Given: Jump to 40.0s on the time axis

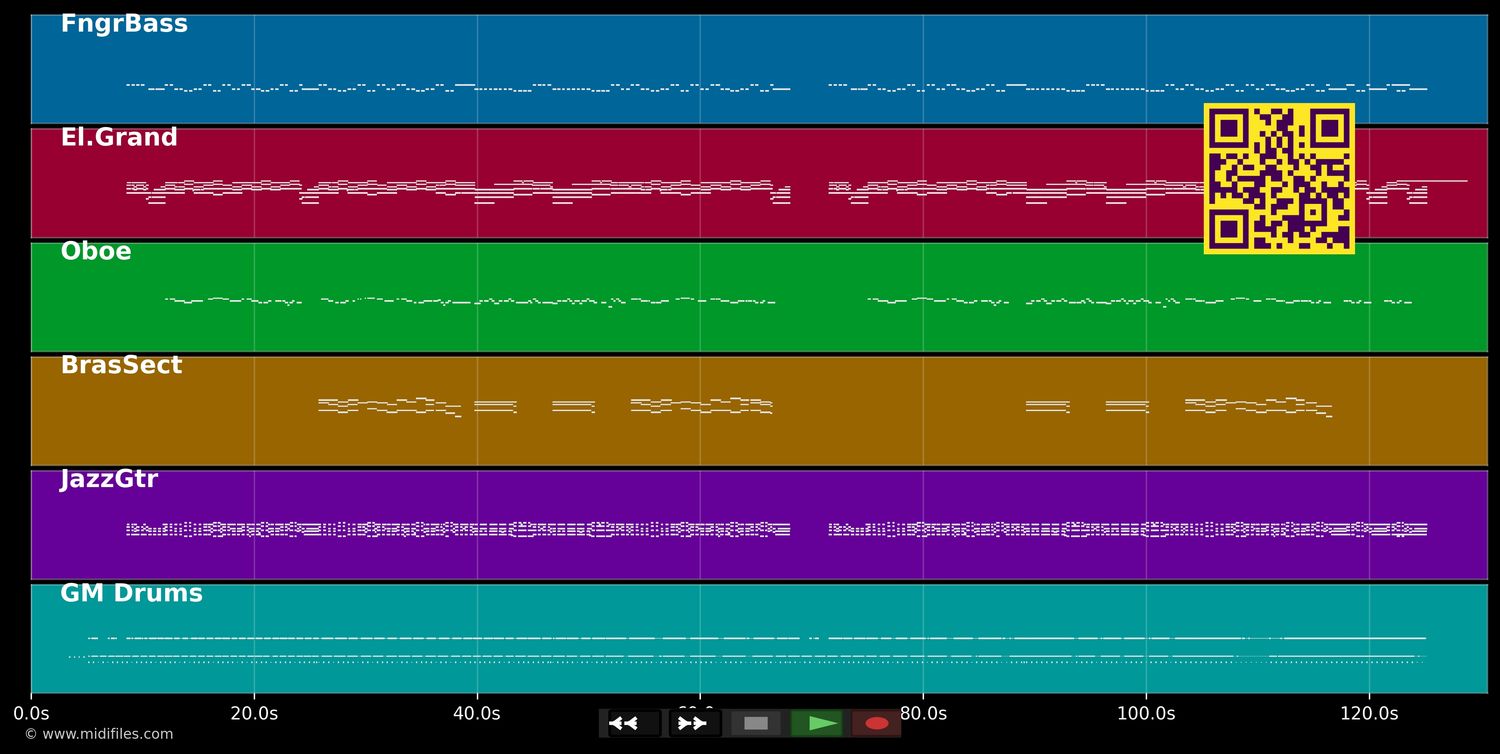Looking at the screenshot, I should click(477, 714).
